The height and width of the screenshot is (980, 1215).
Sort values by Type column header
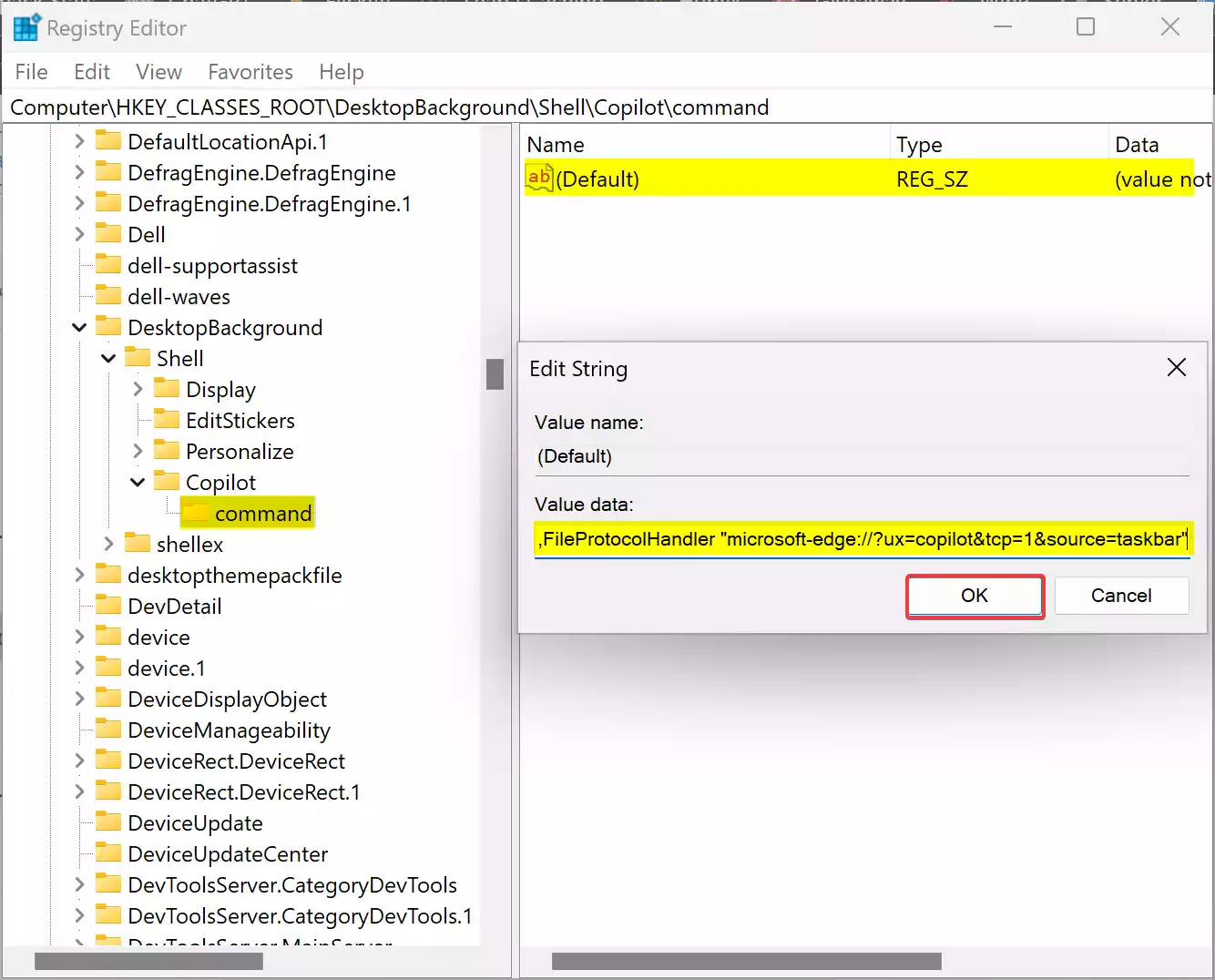click(998, 145)
